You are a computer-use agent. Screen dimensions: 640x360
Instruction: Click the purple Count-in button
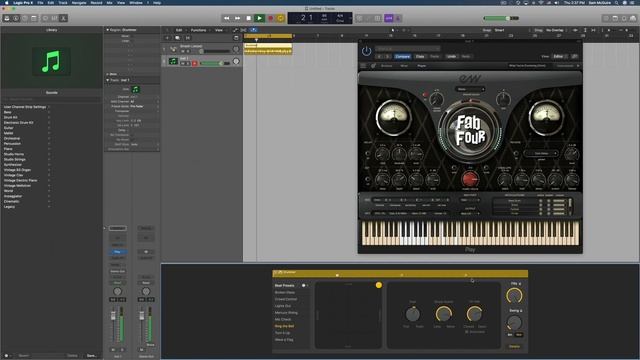tap(389, 18)
